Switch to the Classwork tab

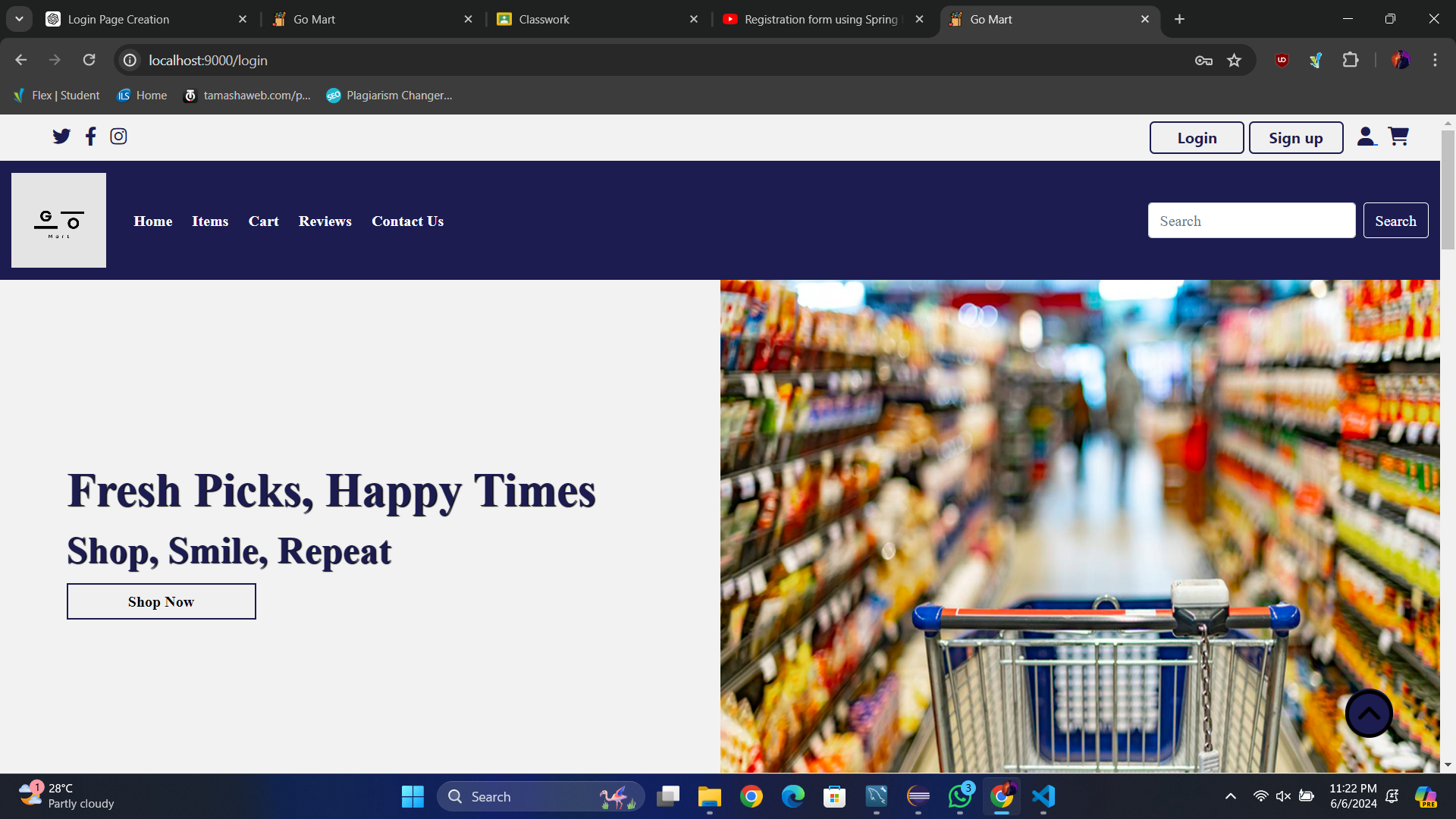coord(544,19)
